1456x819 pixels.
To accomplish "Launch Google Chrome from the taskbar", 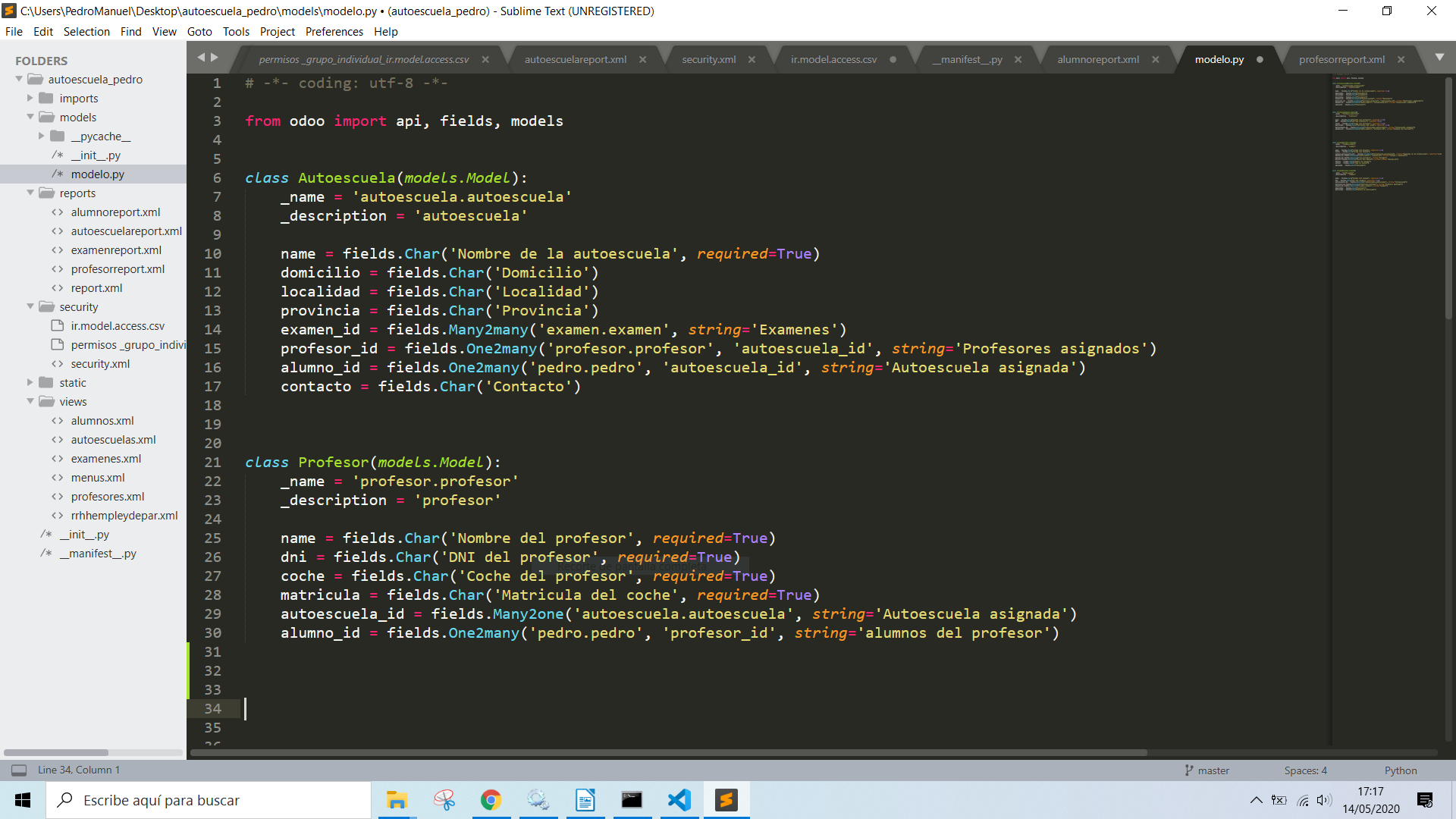I will [491, 800].
